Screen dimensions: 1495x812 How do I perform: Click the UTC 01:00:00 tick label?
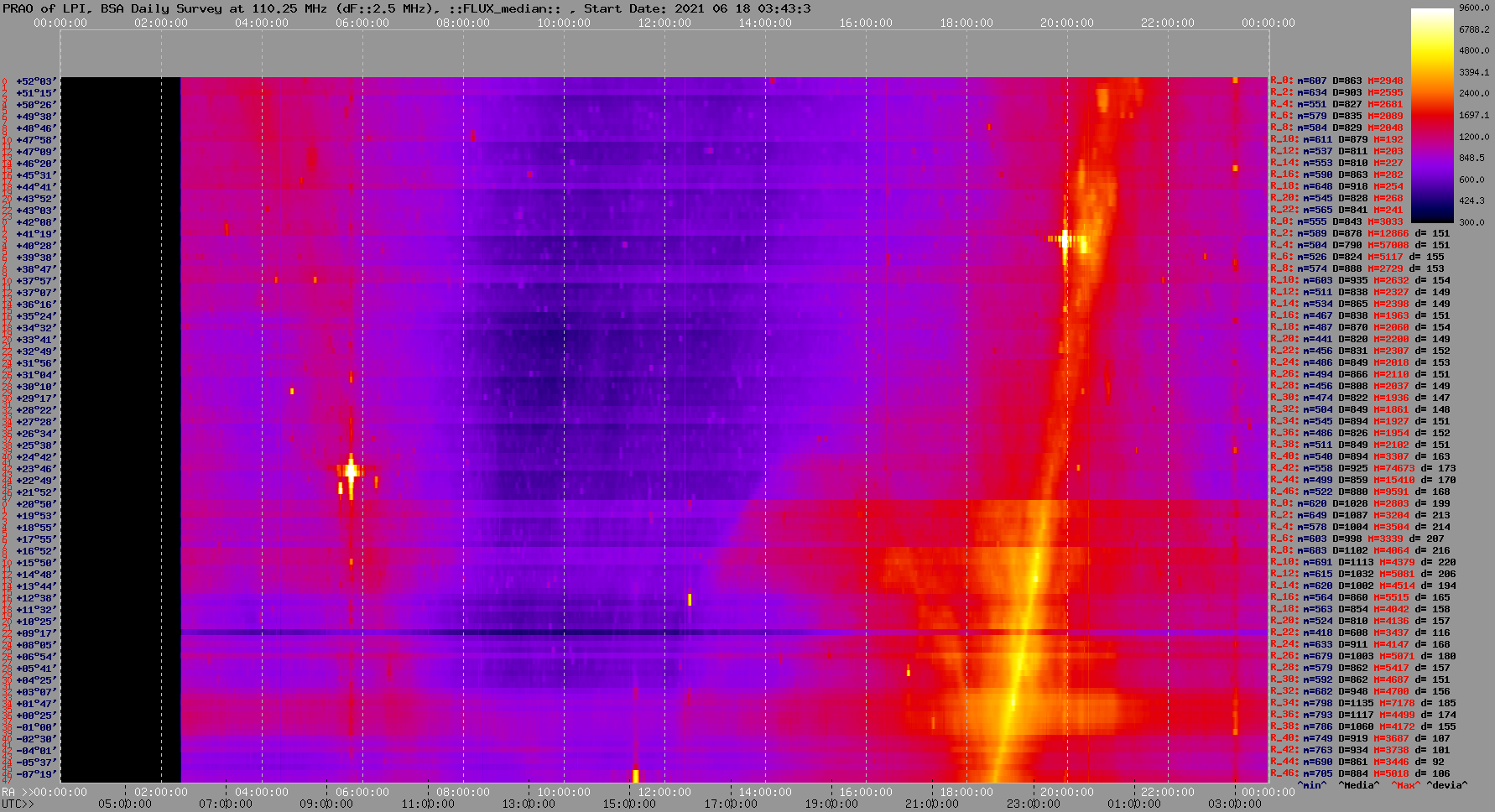click(1134, 804)
